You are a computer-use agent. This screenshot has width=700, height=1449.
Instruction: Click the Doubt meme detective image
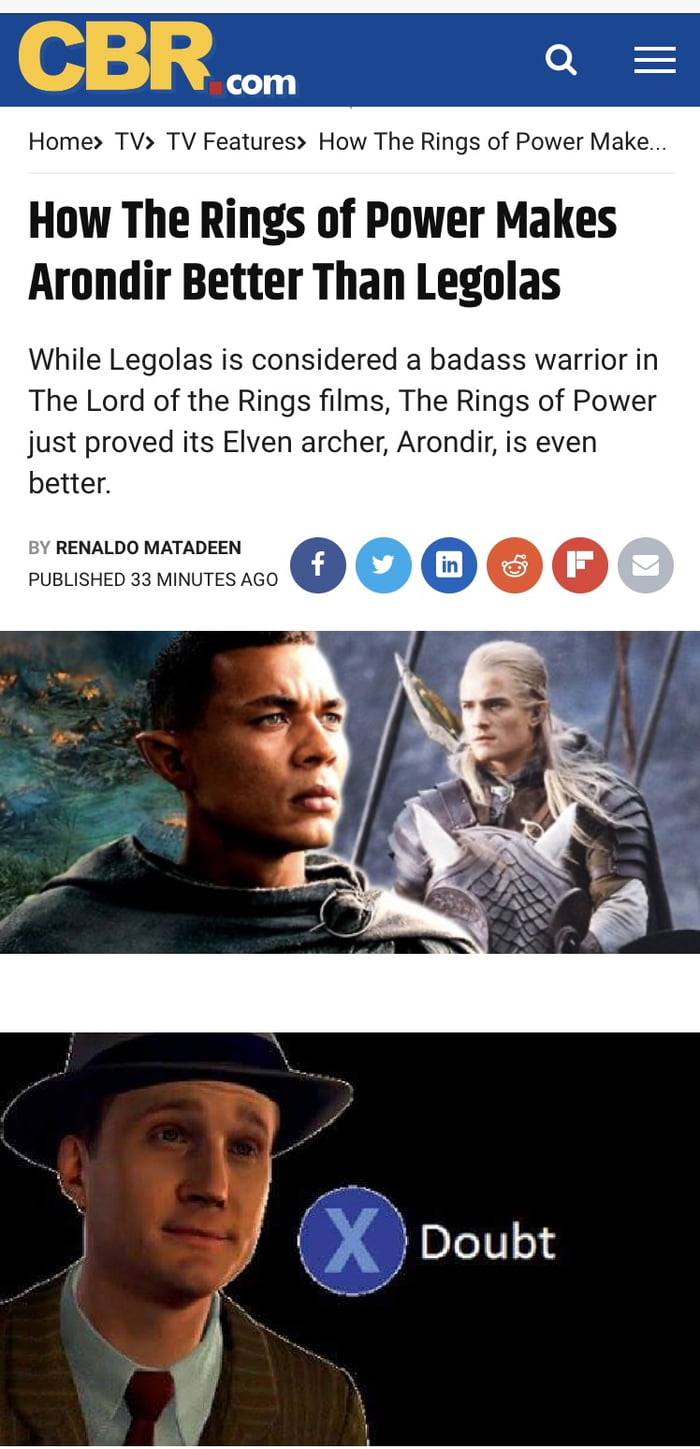click(350, 1238)
